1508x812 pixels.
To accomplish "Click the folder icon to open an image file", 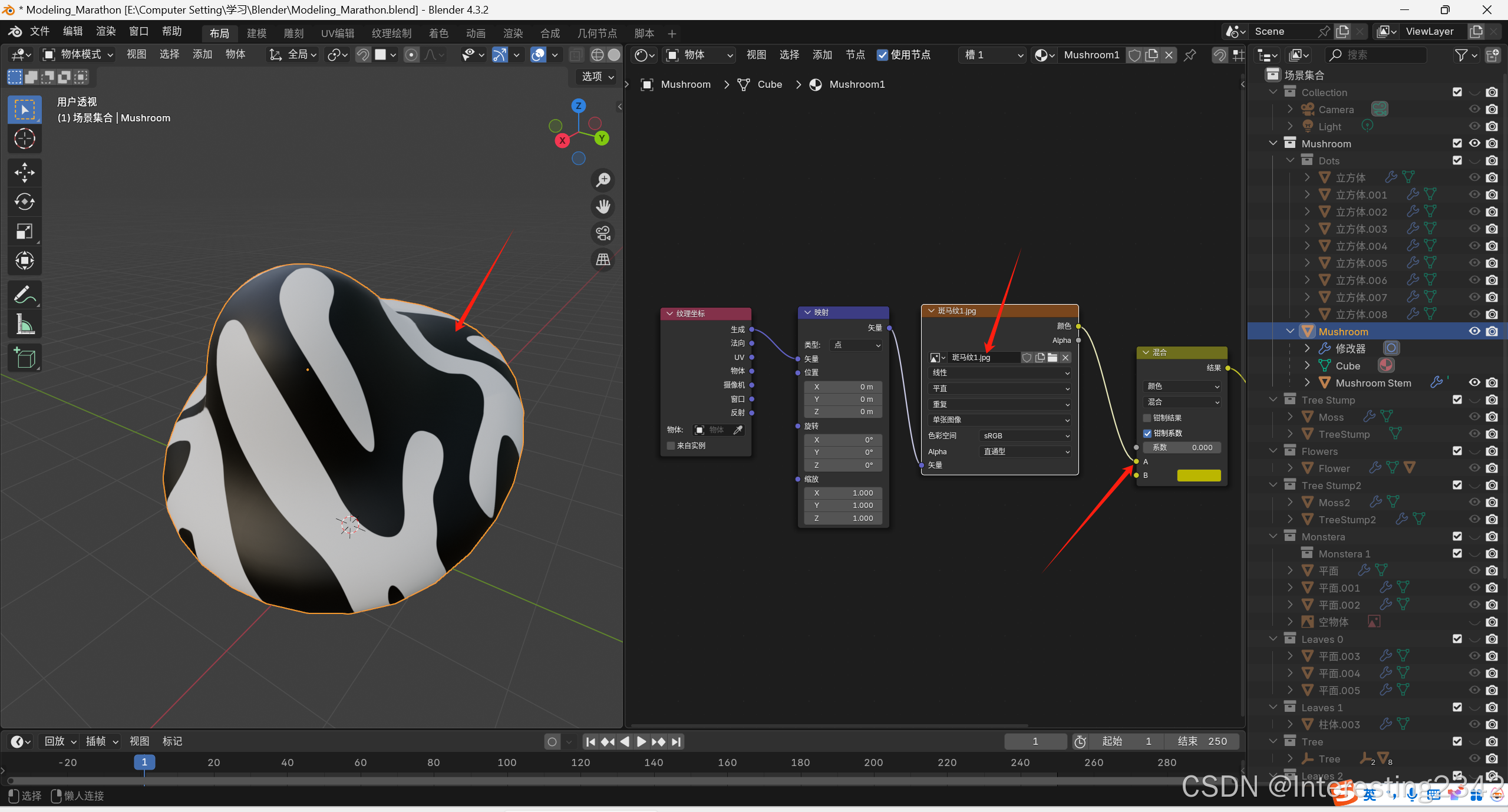I will tap(1052, 358).
